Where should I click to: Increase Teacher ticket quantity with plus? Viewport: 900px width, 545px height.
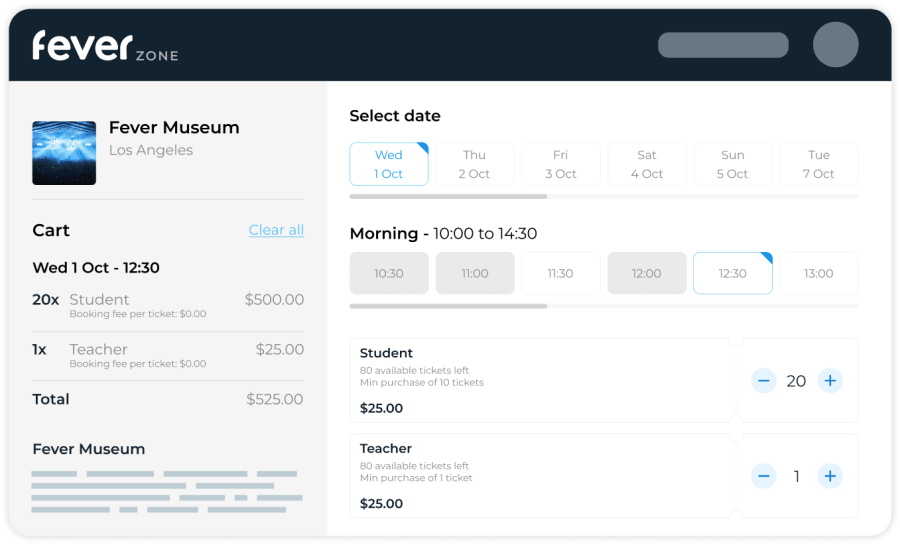(x=830, y=476)
